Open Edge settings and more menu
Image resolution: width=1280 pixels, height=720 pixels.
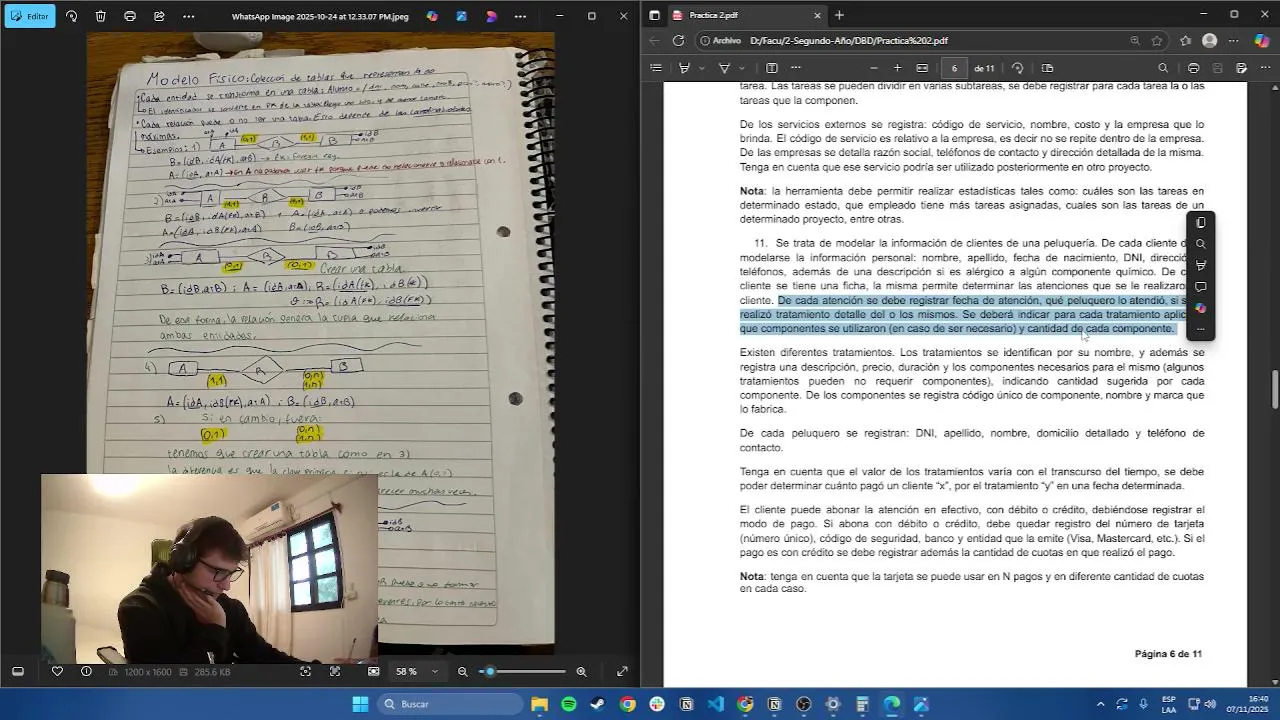pyautogui.click(x=1233, y=41)
